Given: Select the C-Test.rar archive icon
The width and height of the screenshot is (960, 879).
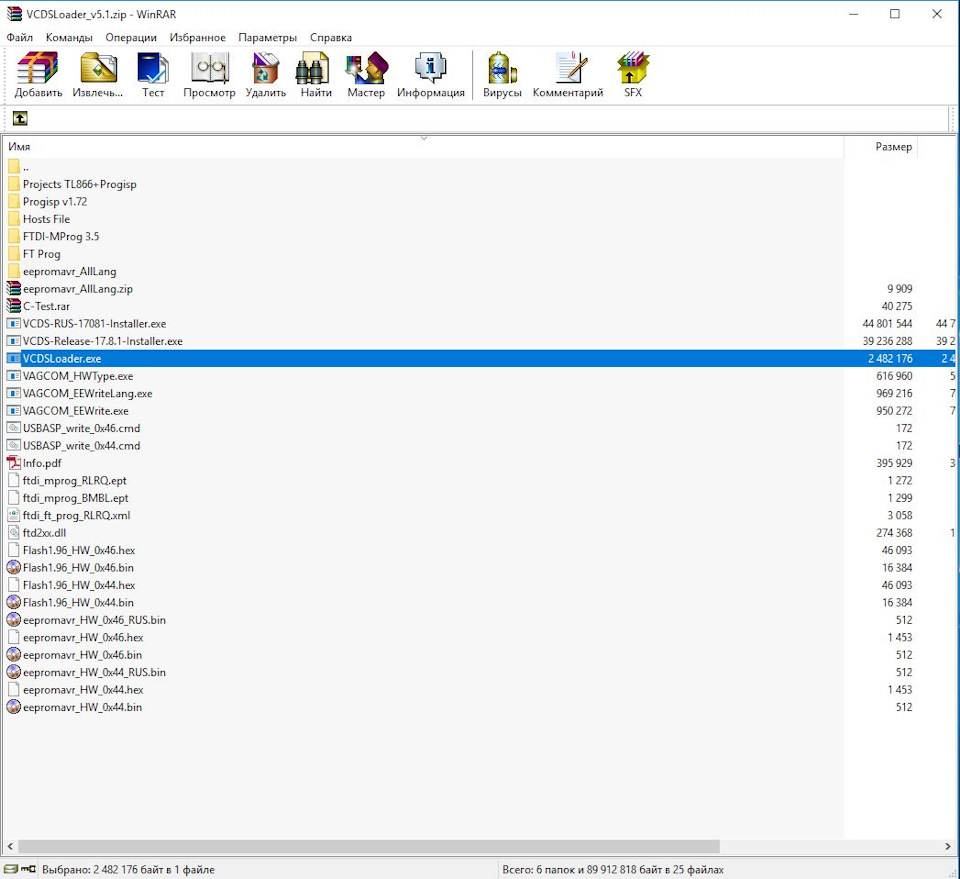Looking at the screenshot, I should [13, 305].
